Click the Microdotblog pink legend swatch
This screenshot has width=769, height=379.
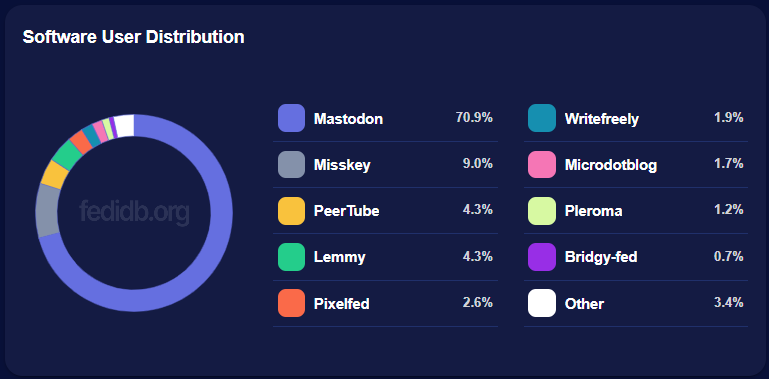point(542,164)
